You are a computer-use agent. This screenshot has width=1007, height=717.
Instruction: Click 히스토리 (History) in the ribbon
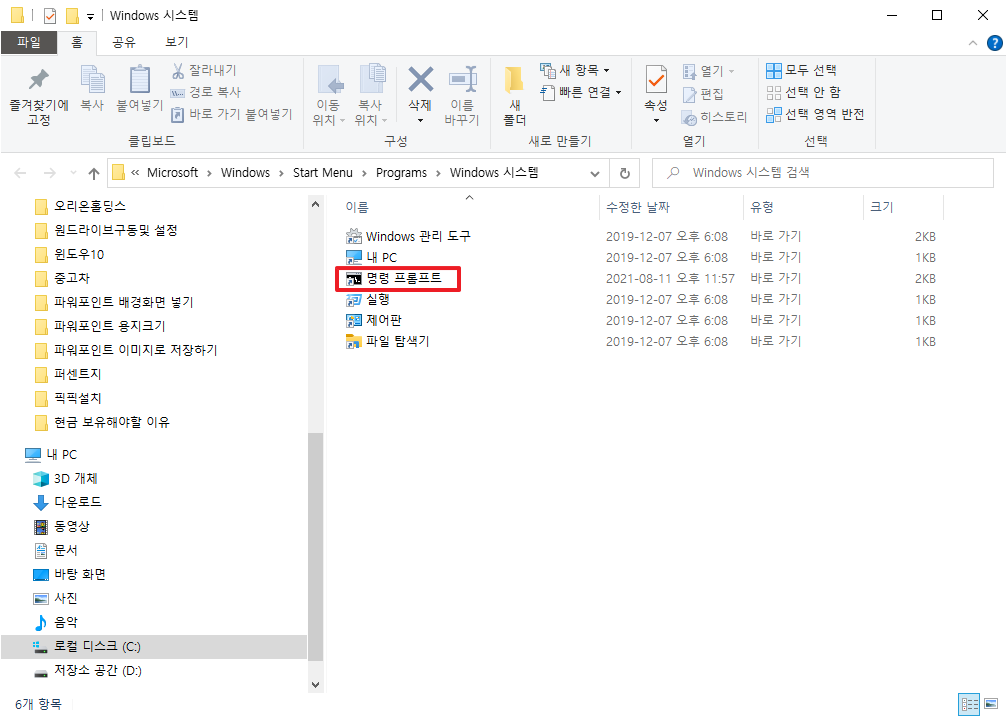coord(715,118)
